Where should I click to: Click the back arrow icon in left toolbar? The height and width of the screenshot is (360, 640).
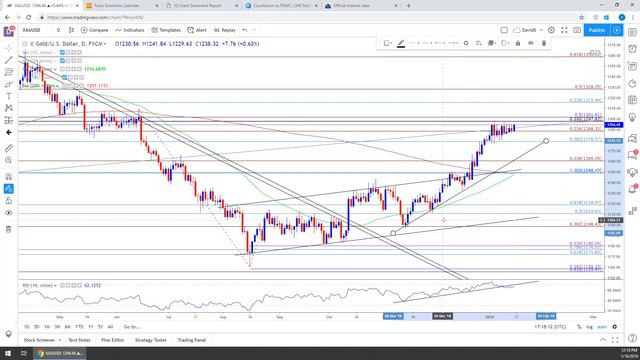pos(9,133)
